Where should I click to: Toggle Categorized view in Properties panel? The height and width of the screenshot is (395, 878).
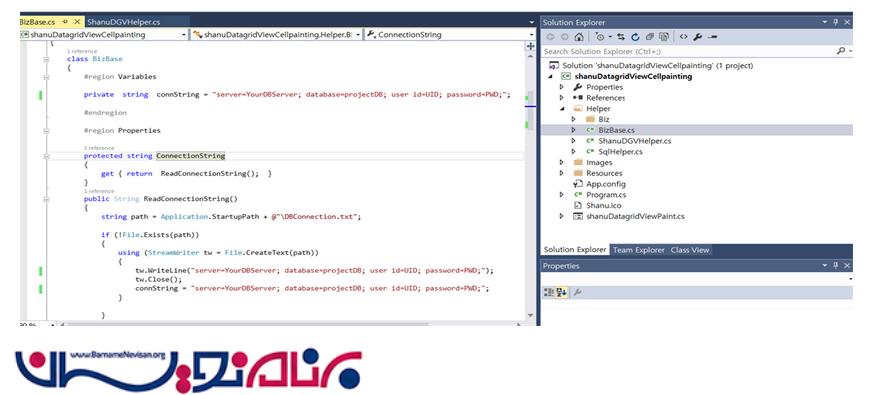tap(549, 292)
